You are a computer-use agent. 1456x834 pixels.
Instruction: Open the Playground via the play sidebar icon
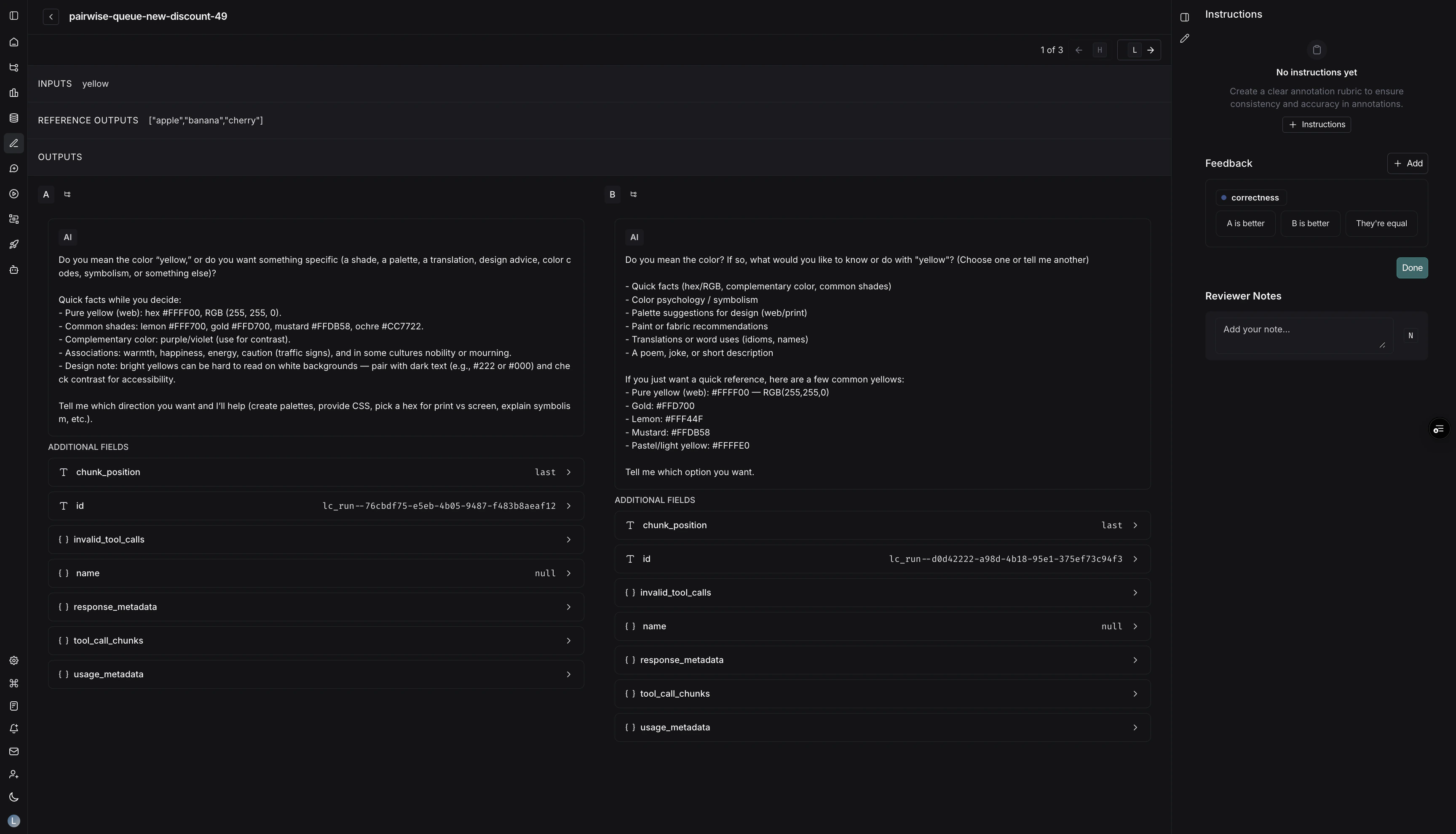tap(14, 194)
